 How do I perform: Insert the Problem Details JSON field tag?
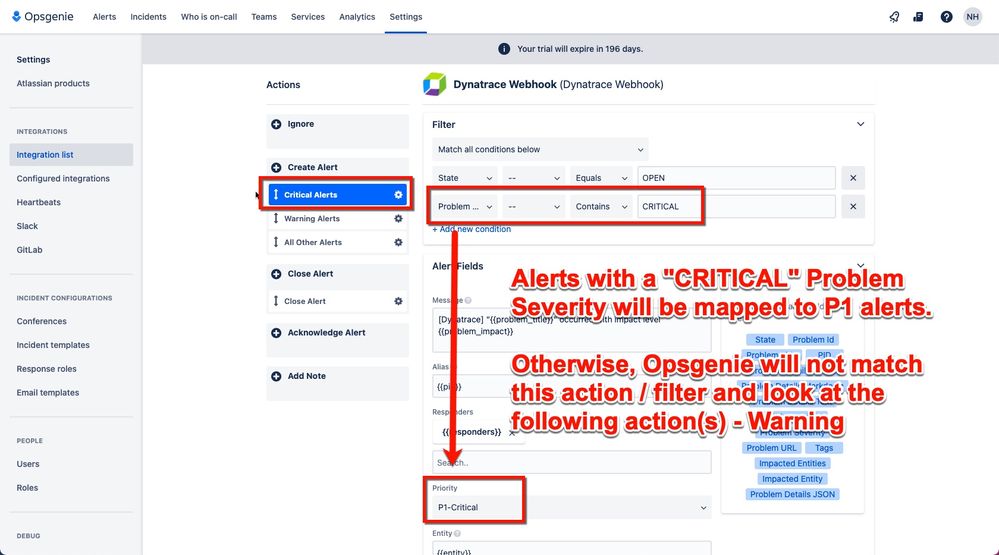(793, 494)
